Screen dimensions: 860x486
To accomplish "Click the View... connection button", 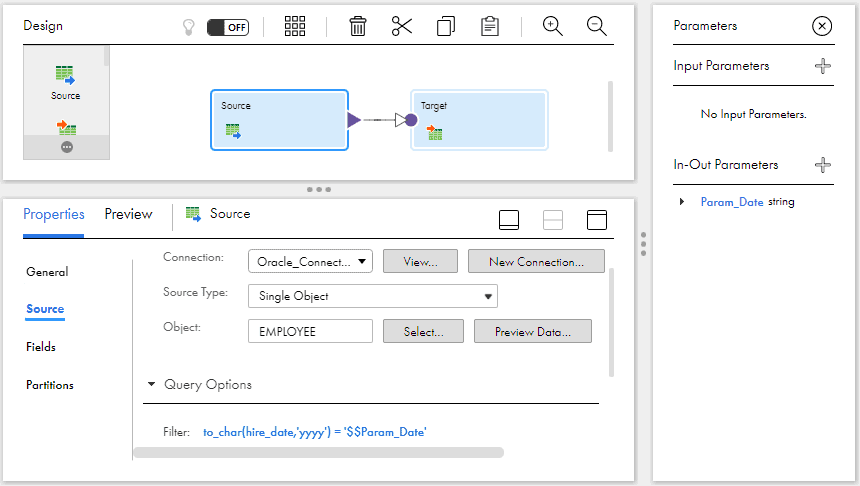I will (420, 262).
